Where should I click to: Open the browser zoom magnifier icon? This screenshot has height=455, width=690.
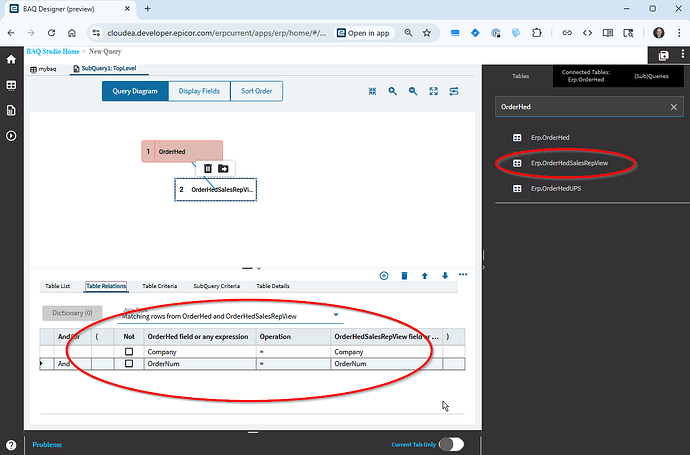point(408,33)
